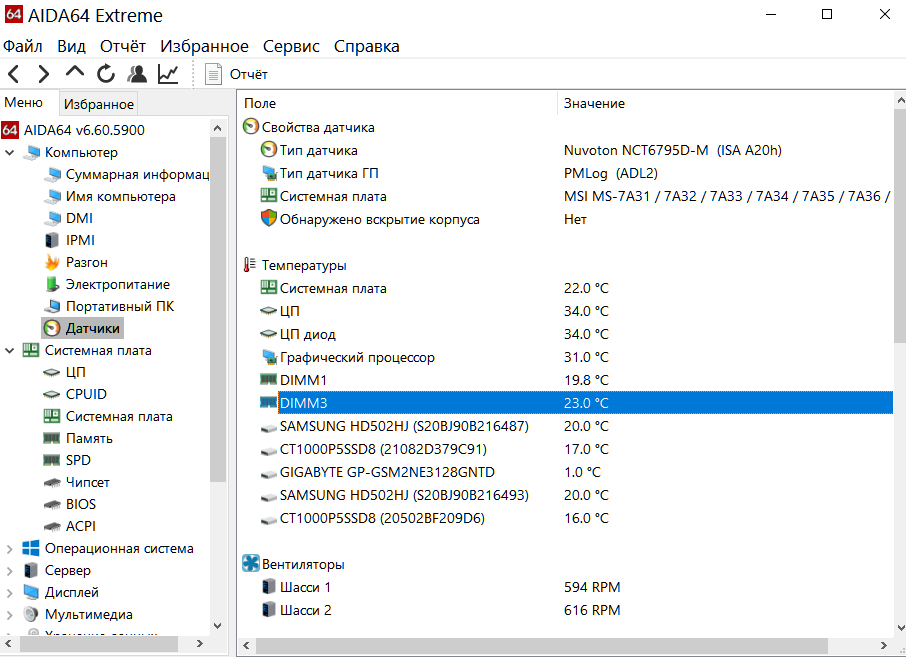
Task: Open the Файл menu
Action: coord(23,46)
